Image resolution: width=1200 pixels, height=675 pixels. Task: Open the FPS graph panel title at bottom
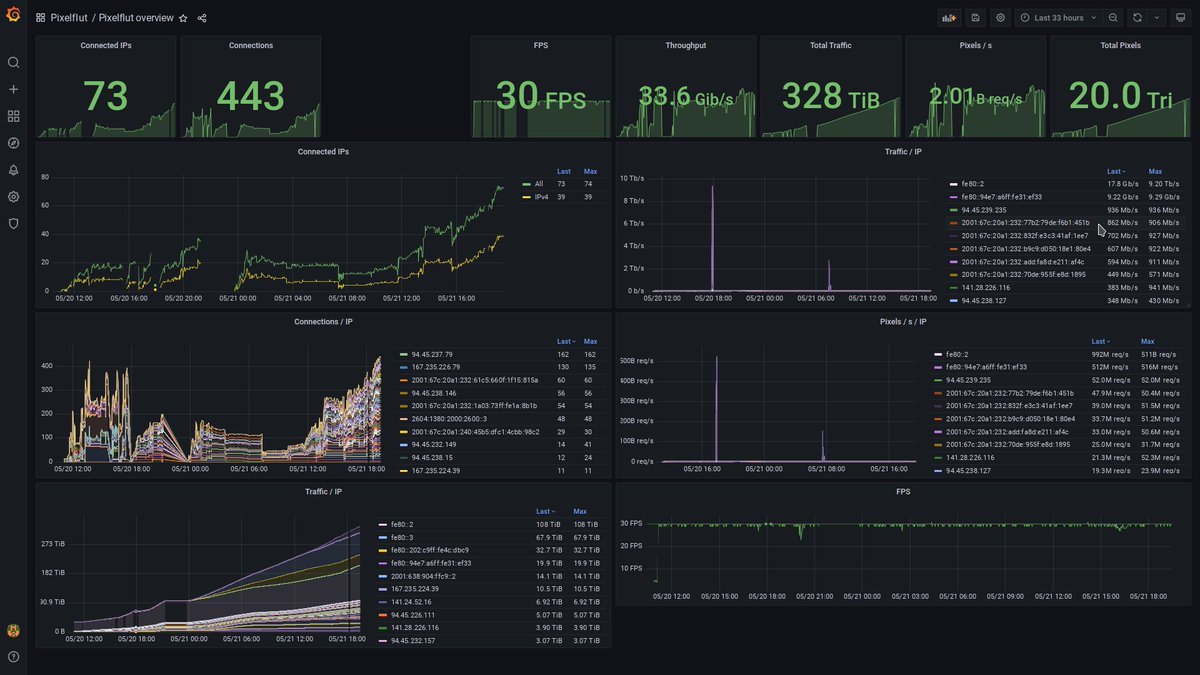pyautogui.click(x=903, y=492)
